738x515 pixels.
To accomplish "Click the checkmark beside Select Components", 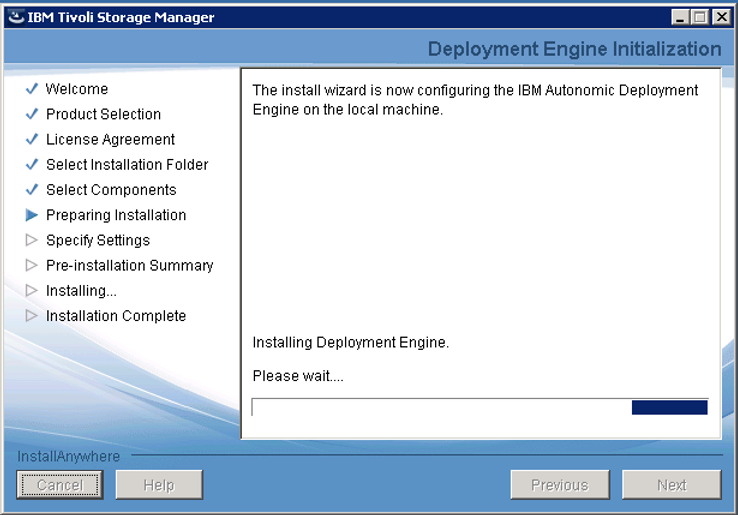I will coord(32,190).
